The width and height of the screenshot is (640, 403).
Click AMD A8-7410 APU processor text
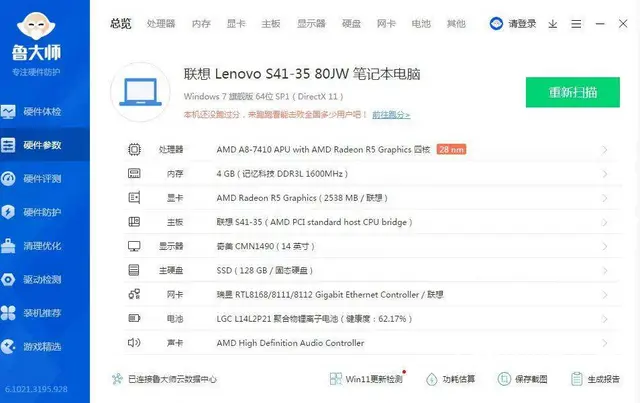pos(323,149)
